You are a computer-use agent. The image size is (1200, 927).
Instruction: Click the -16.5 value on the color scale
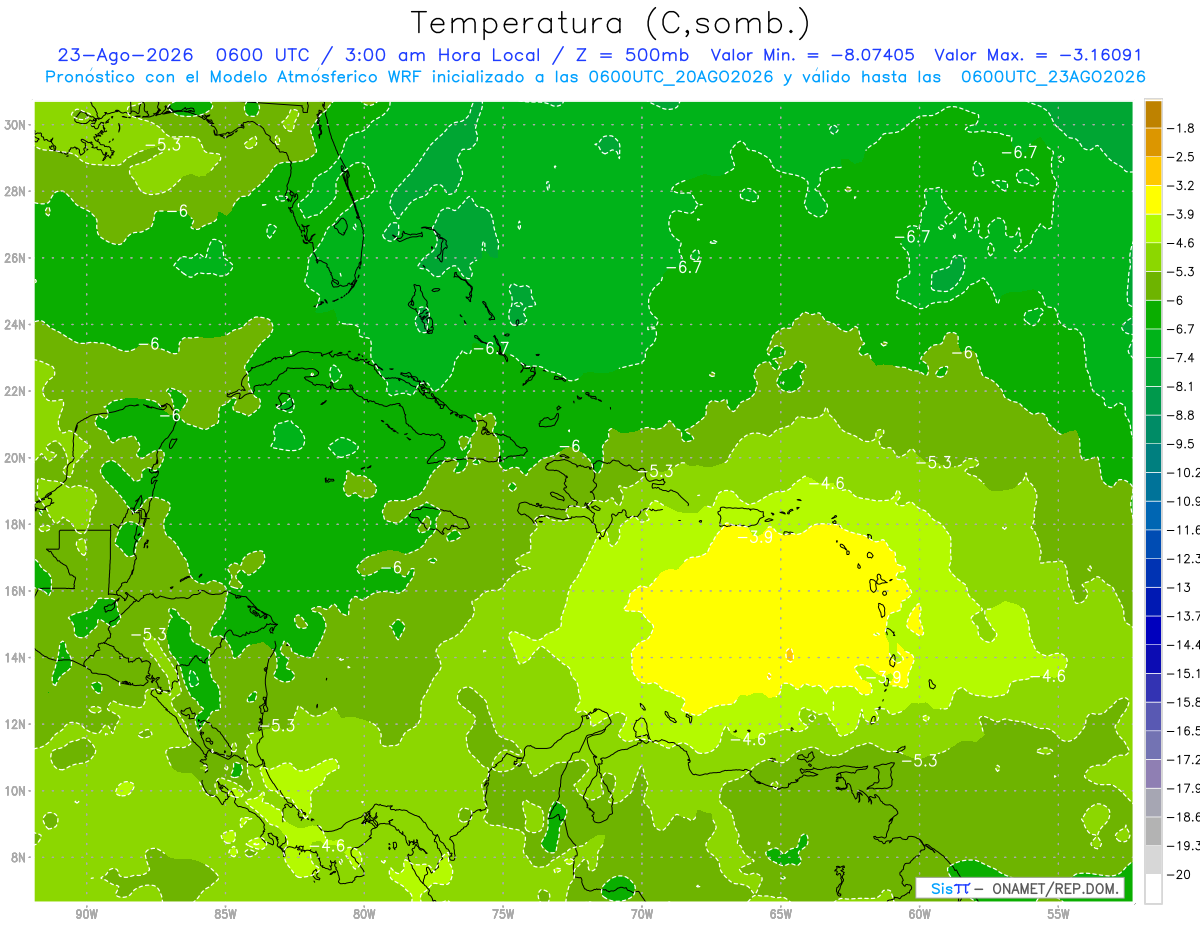tap(1185, 731)
